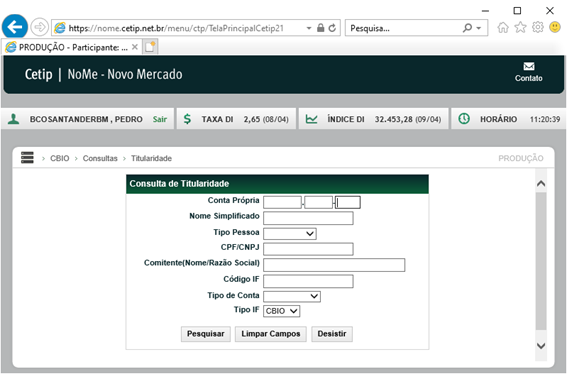Click third Conta Própria input box

(348, 202)
